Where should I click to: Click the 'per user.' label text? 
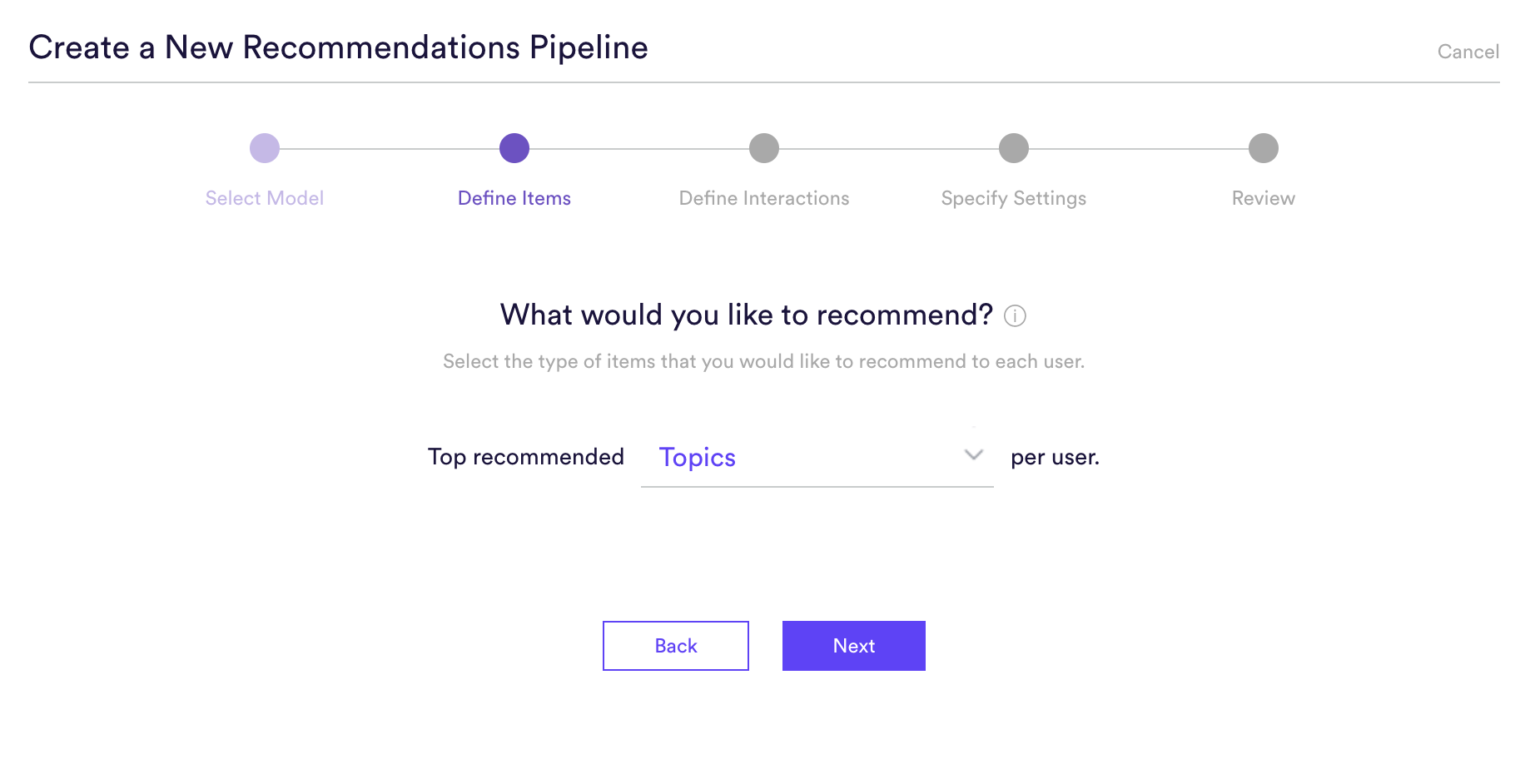[x=1056, y=458]
